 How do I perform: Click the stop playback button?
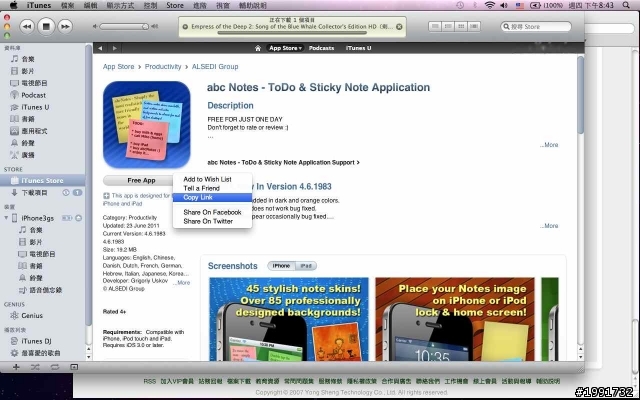pos(46,27)
